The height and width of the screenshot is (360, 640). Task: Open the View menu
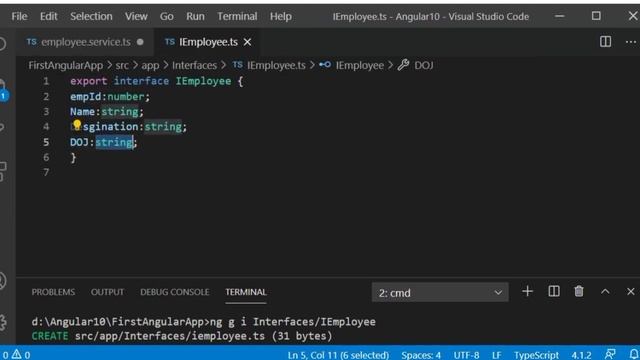point(136,16)
